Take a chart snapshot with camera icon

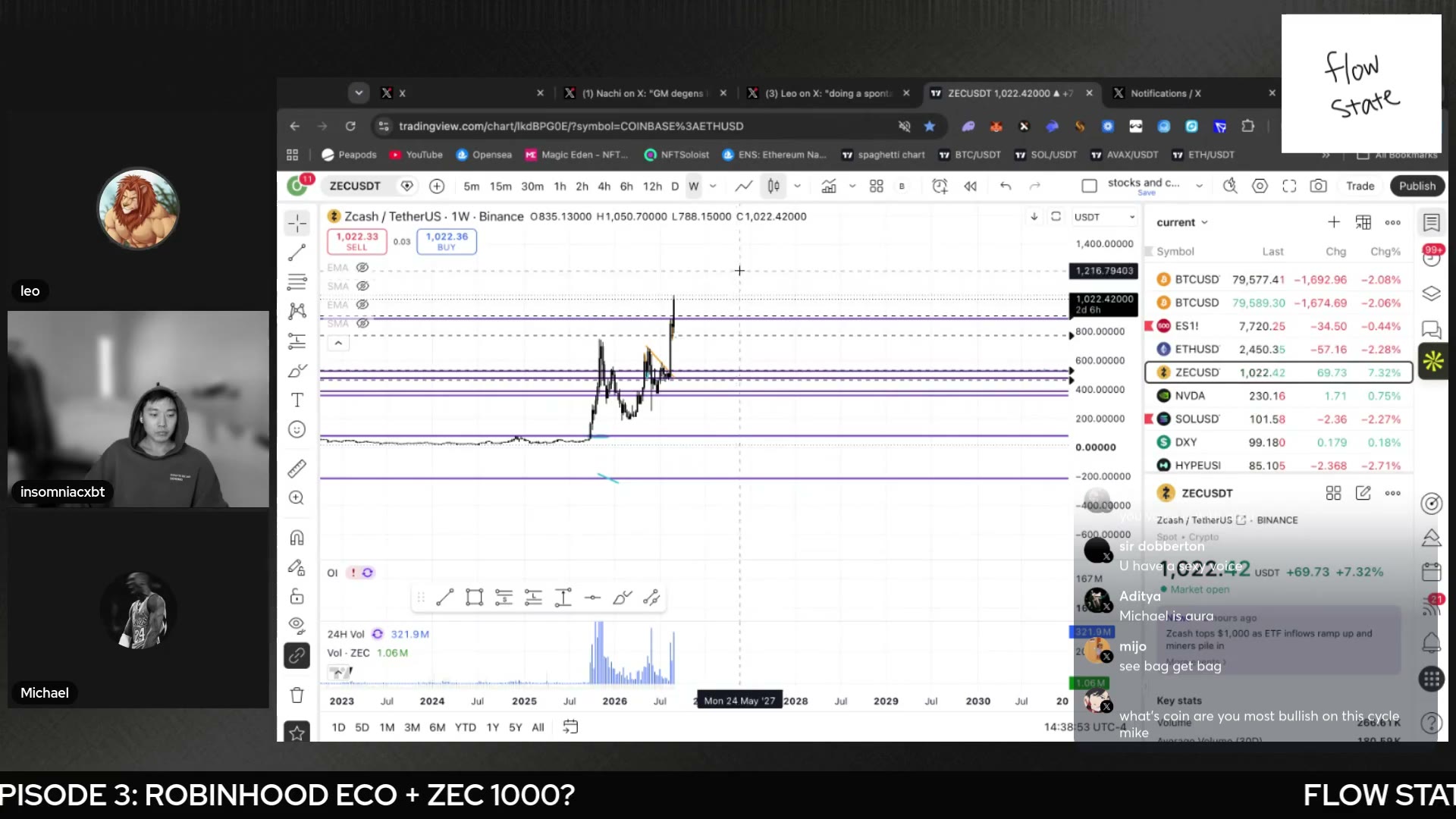[1318, 186]
